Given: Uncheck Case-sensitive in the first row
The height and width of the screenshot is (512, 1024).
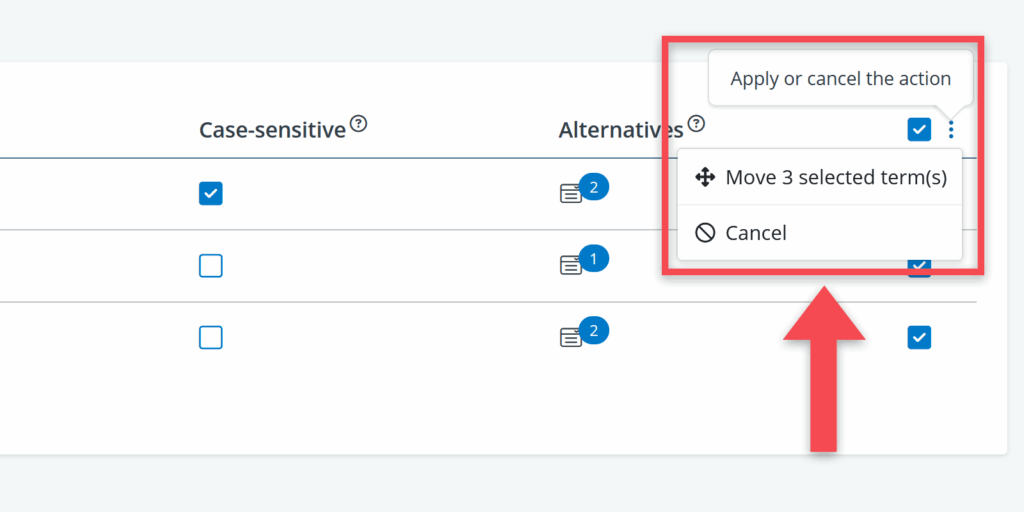Looking at the screenshot, I should (x=210, y=194).
